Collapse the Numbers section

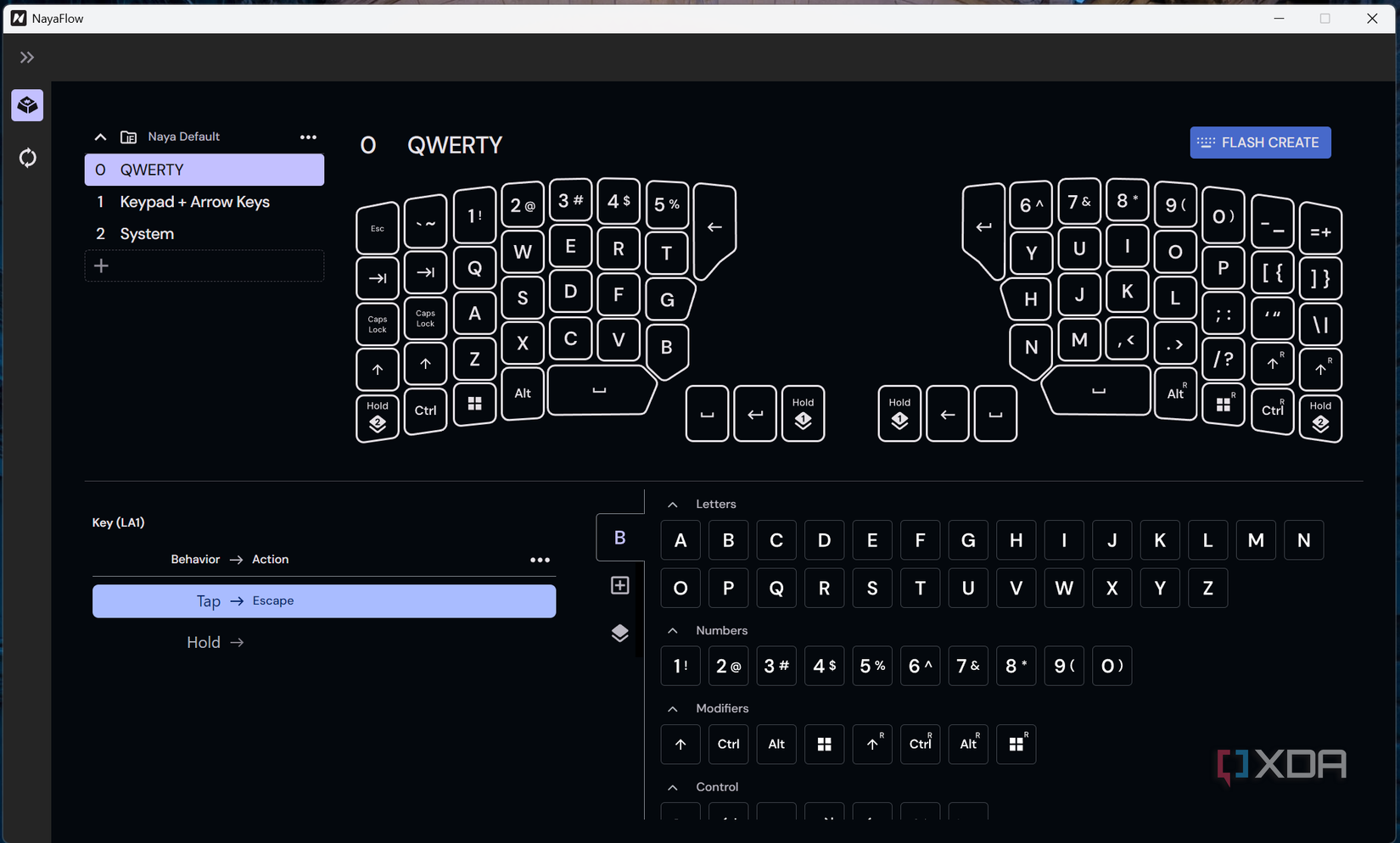[x=673, y=630]
